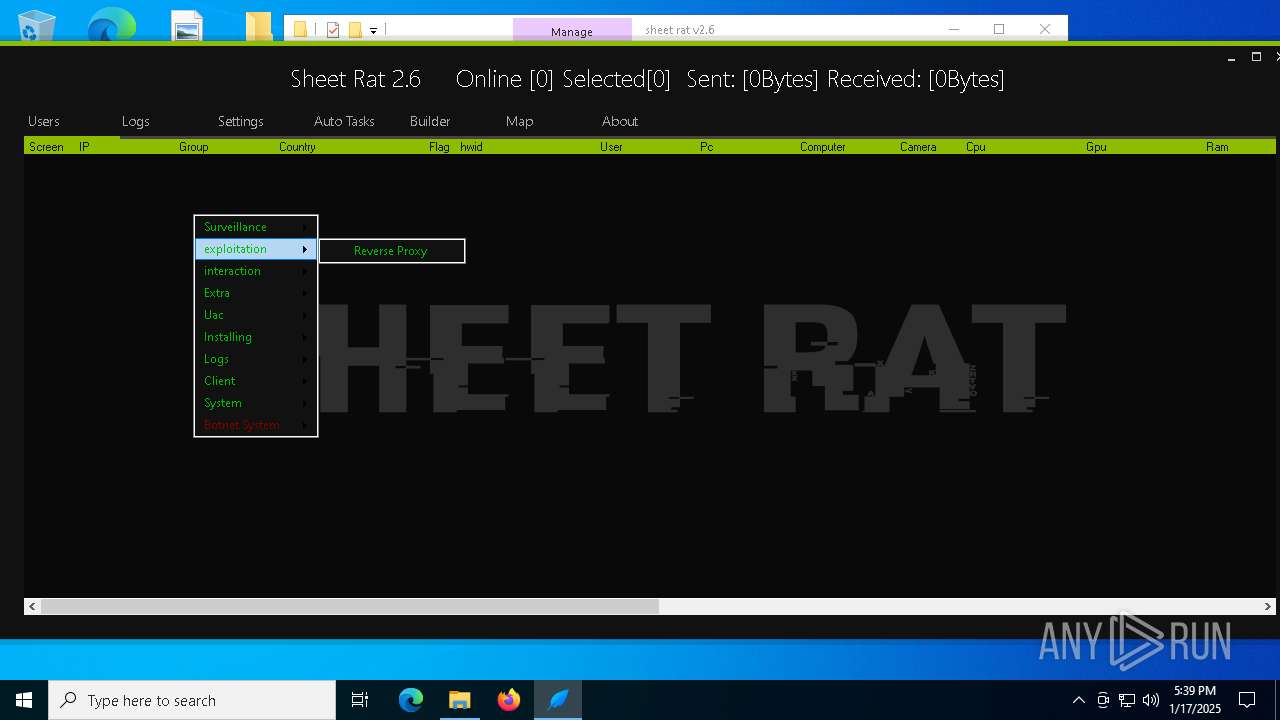Close the sheet rat v2.6 Explorer window
The height and width of the screenshot is (720, 1280).
(x=1045, y=29)
